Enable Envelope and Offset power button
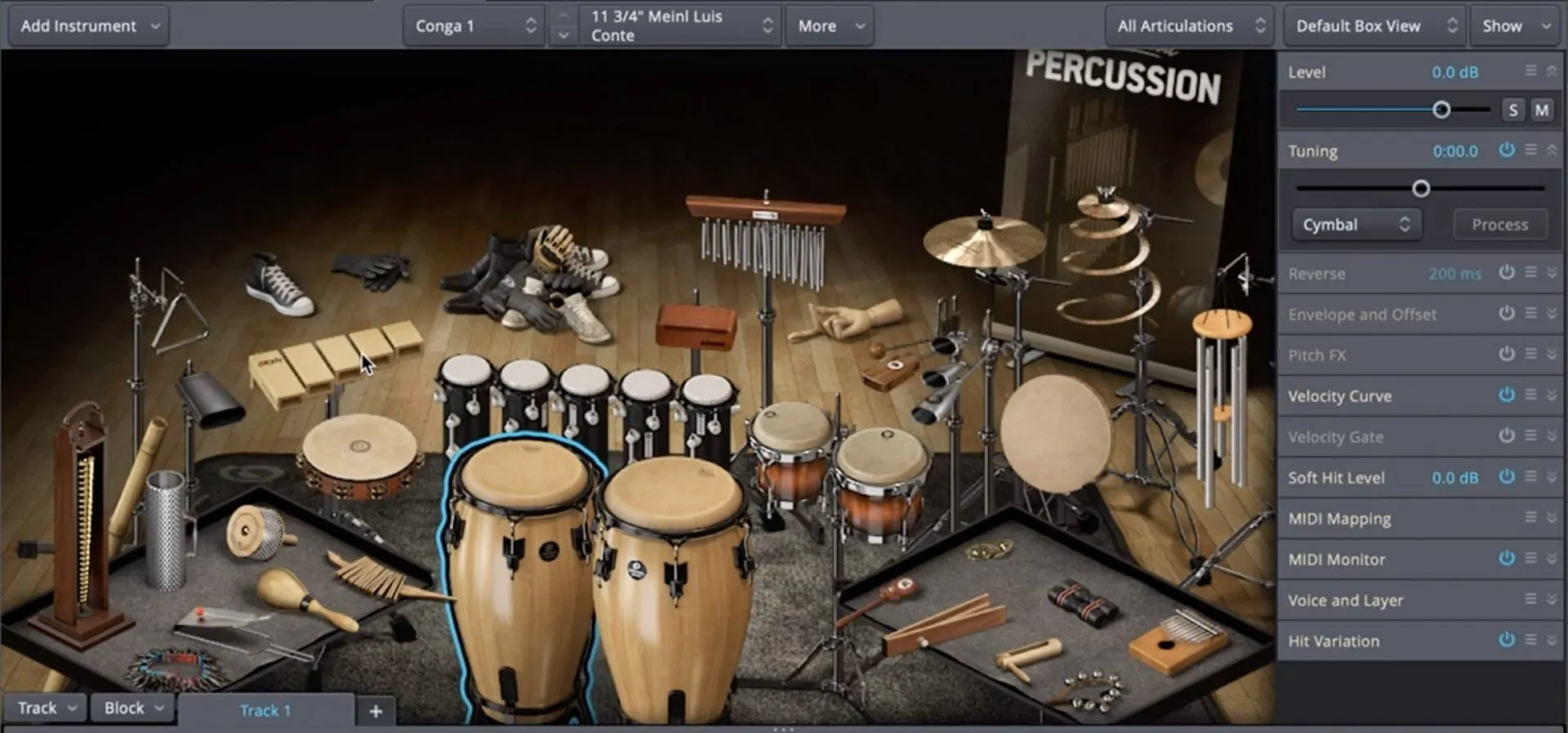This screenshot has height=733, width=1568. click(1507, 313)
